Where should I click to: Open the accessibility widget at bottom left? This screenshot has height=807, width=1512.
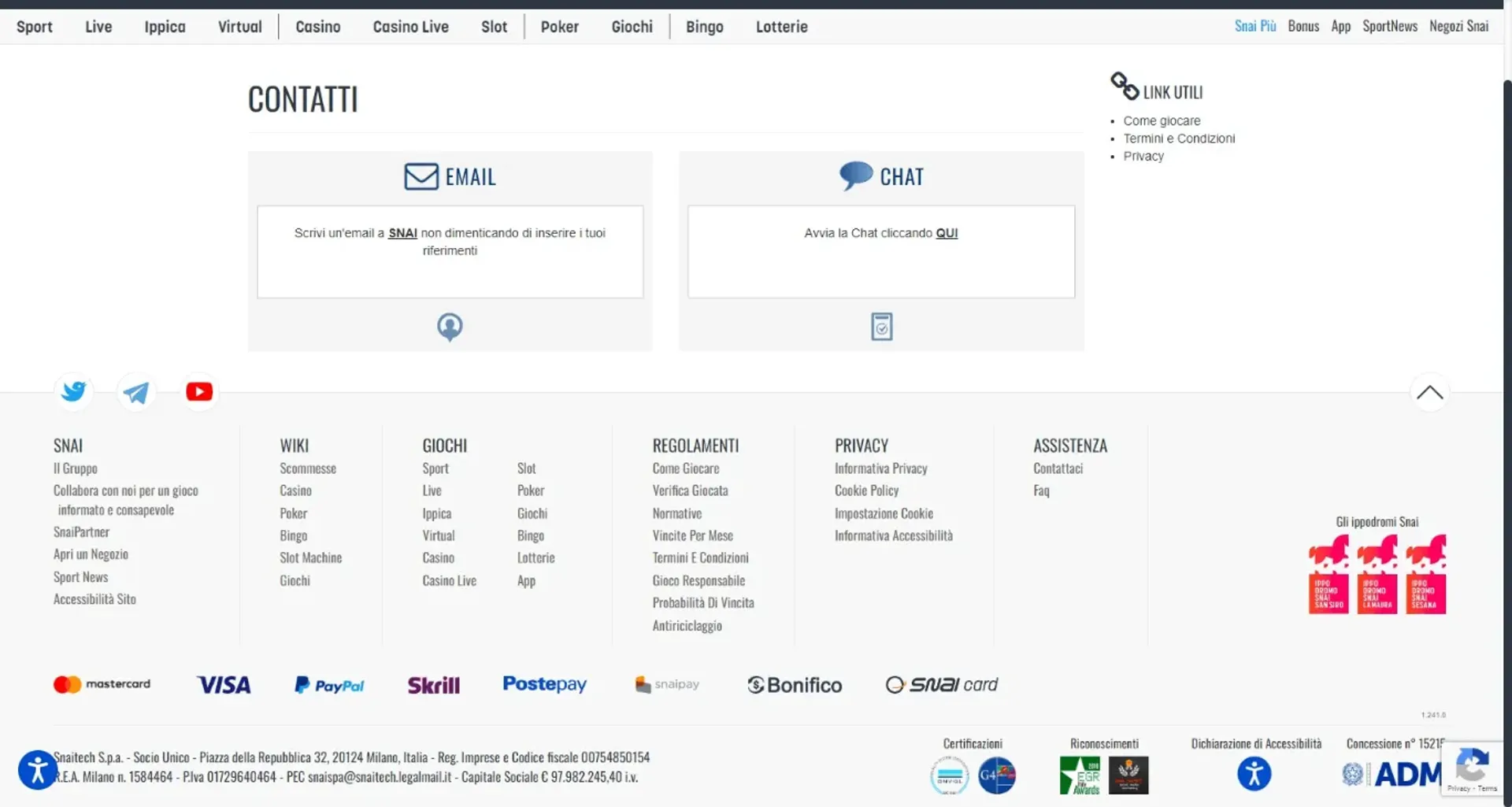[38, 769]
